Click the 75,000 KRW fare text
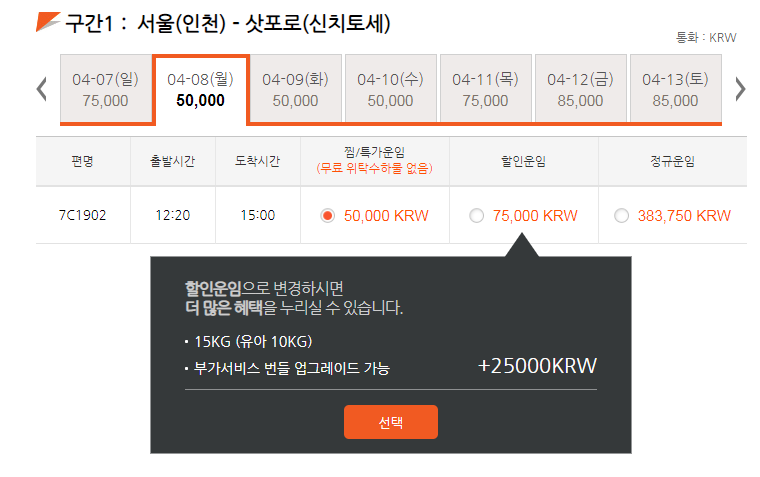760x477 pixels. coord(535,215)
